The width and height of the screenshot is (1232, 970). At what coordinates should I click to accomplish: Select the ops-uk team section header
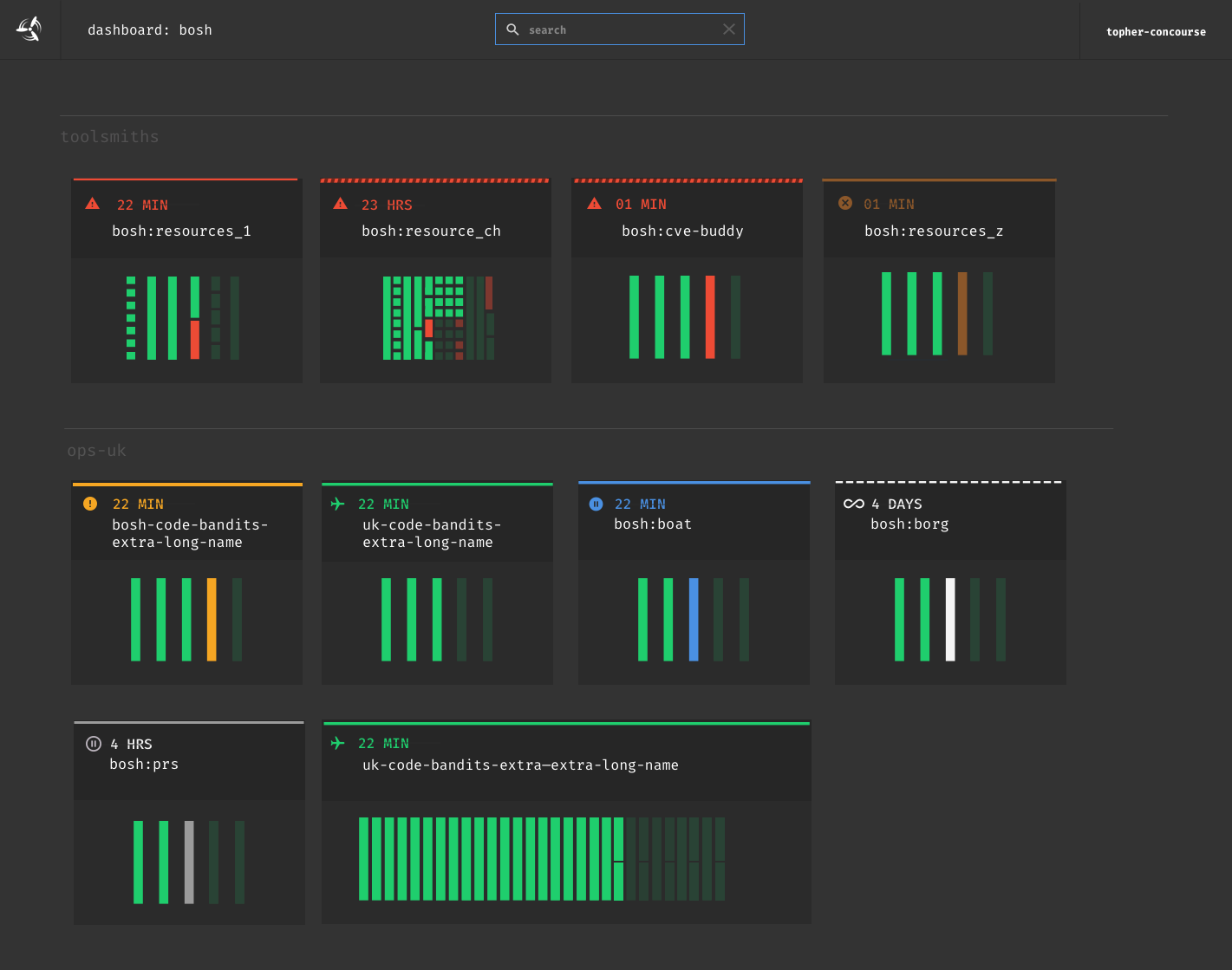click(x=96, y=450)
